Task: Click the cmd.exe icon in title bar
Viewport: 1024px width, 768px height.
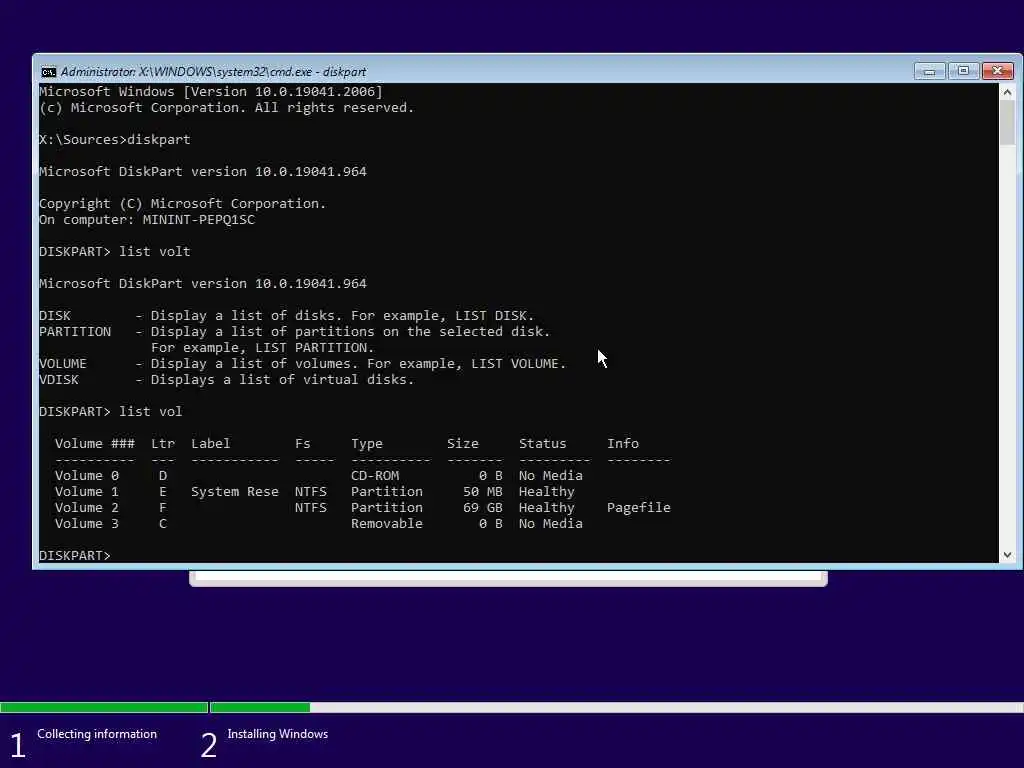Action: pyautogui.click(x=48, y=71)
